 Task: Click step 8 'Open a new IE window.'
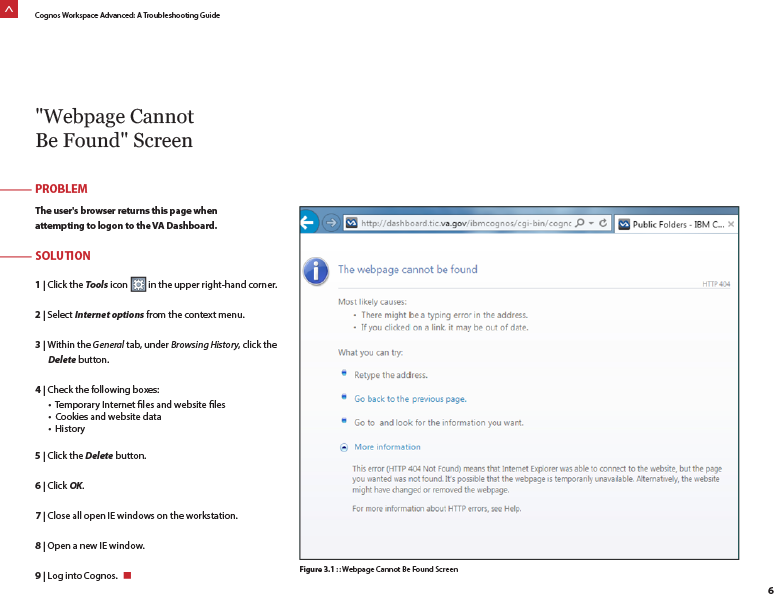click(x=96, y=546)
